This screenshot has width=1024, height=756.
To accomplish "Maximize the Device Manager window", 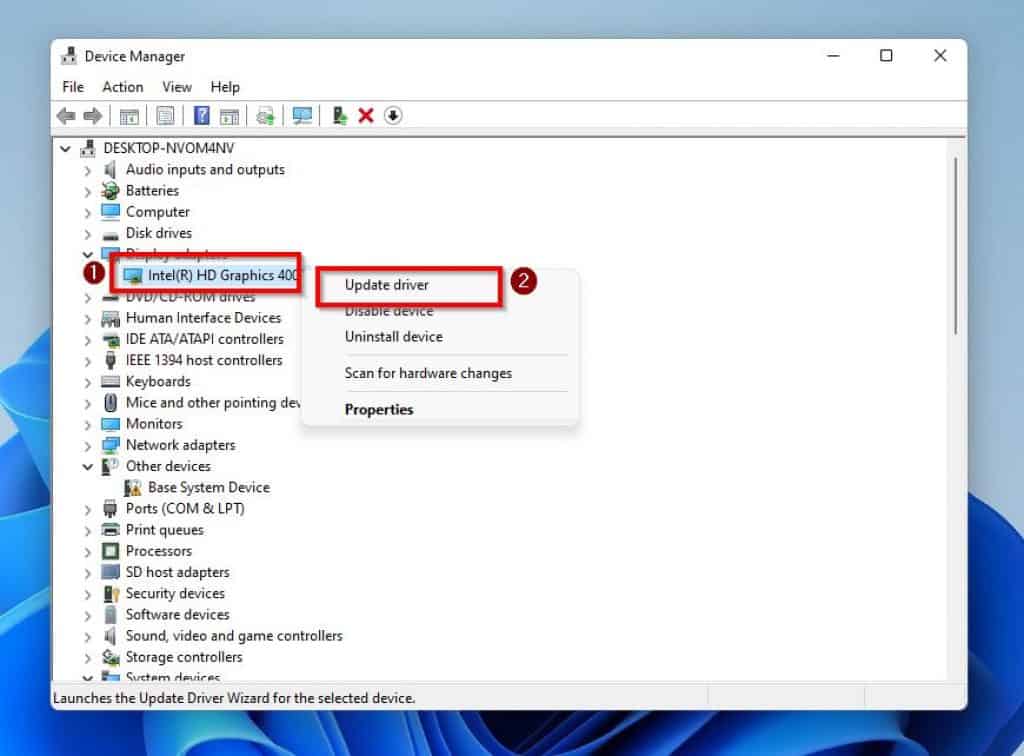I will pyautogui.click(x=886, y=56).
